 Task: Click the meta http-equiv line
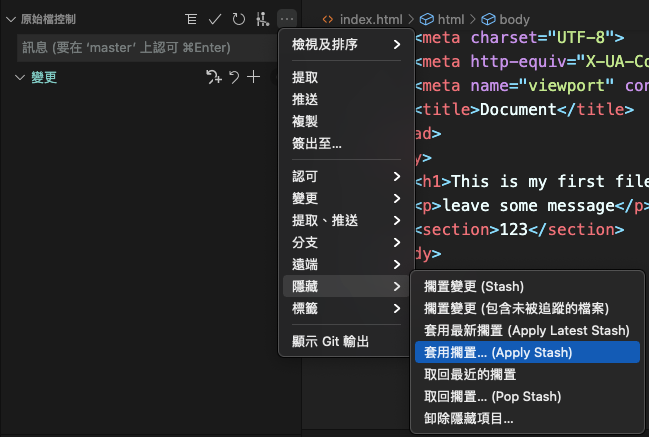tap(532, 62)
